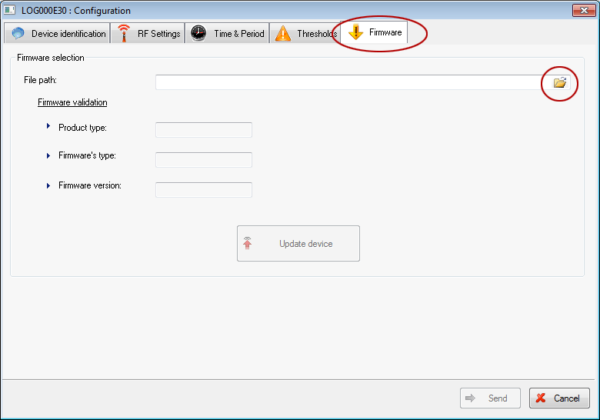
Task: Click the Firmware's type field
Action: 204,160
